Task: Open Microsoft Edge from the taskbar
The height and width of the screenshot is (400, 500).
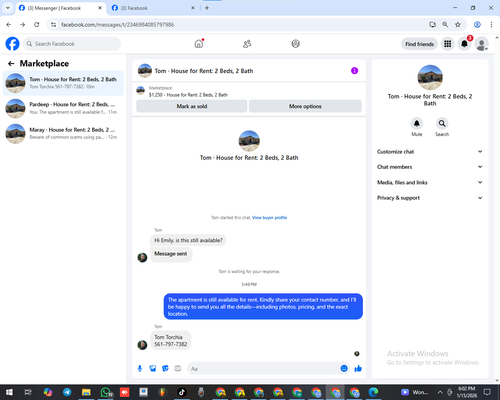Action: [x=373, y=392]
